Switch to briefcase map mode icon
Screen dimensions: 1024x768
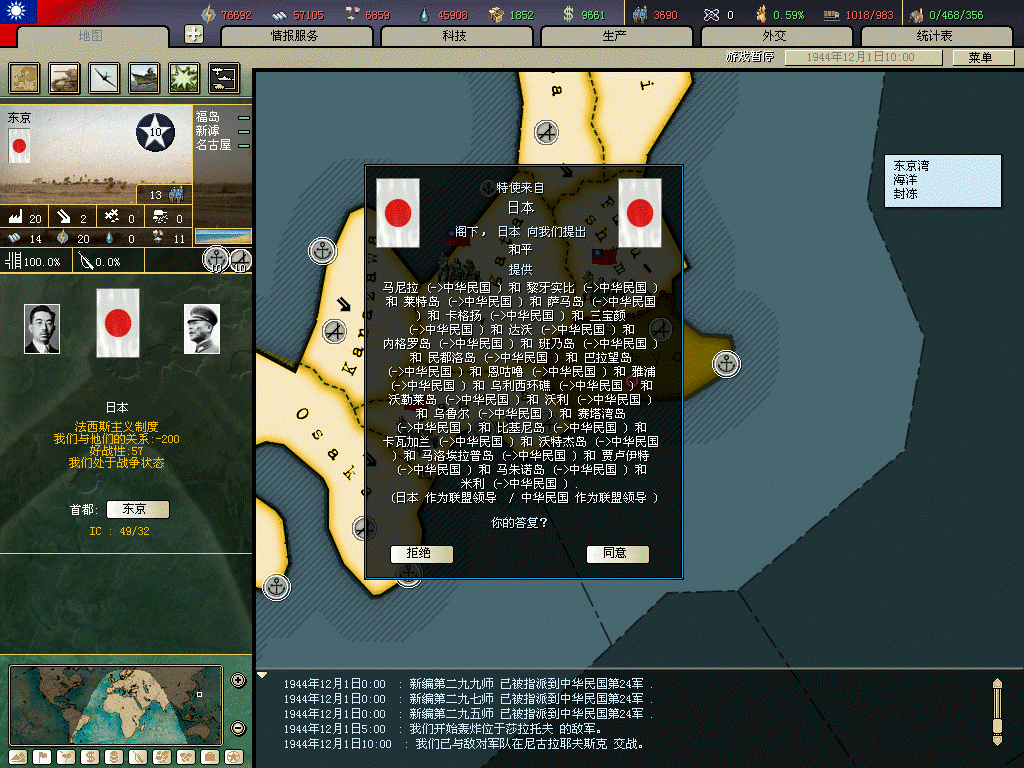coord(210,757)
